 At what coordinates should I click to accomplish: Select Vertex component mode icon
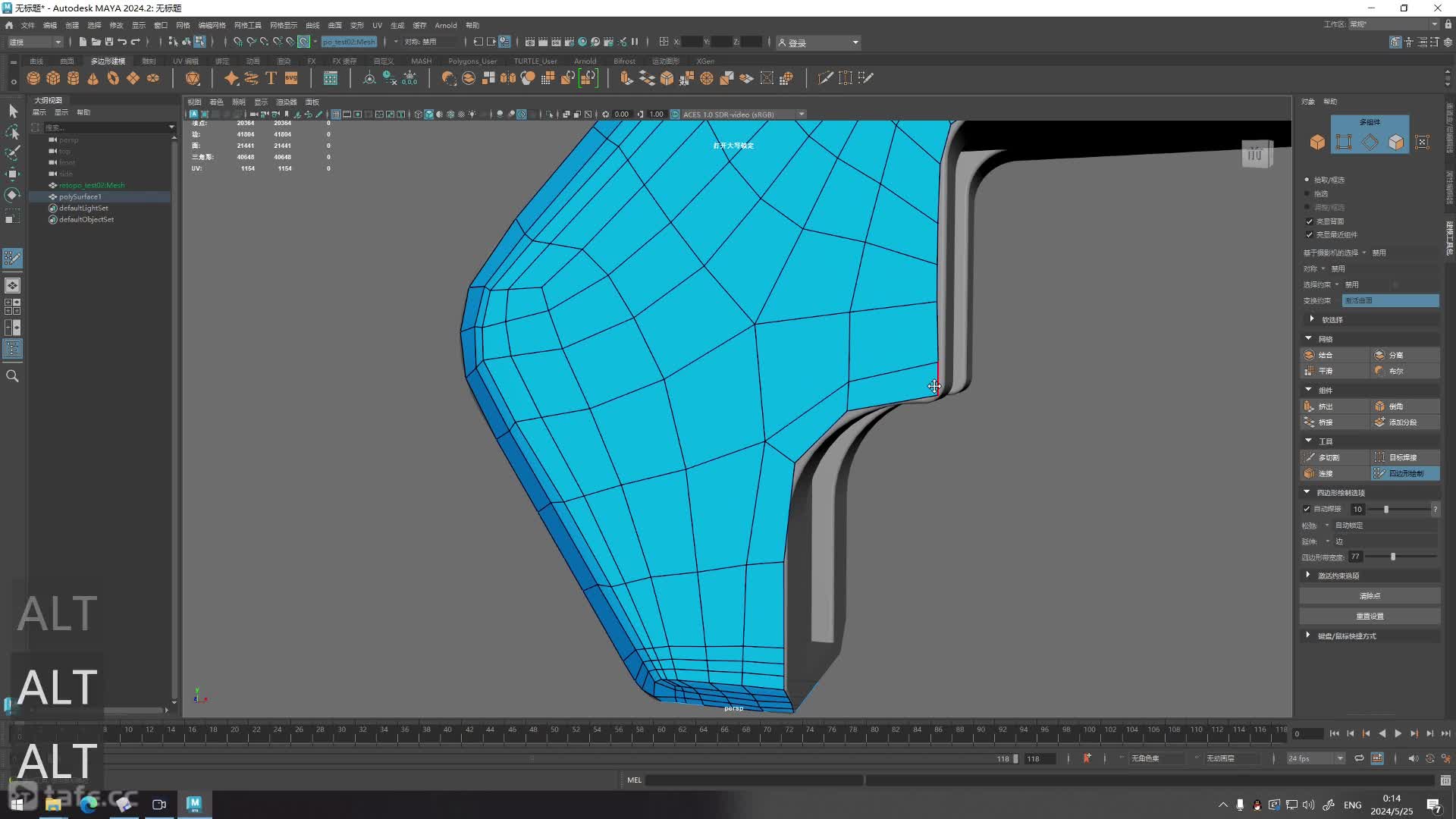[1344, 142]
